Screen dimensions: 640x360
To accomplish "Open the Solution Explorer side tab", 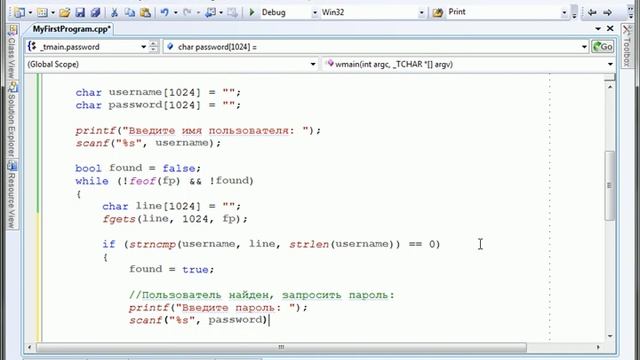I will pos(12,119).
